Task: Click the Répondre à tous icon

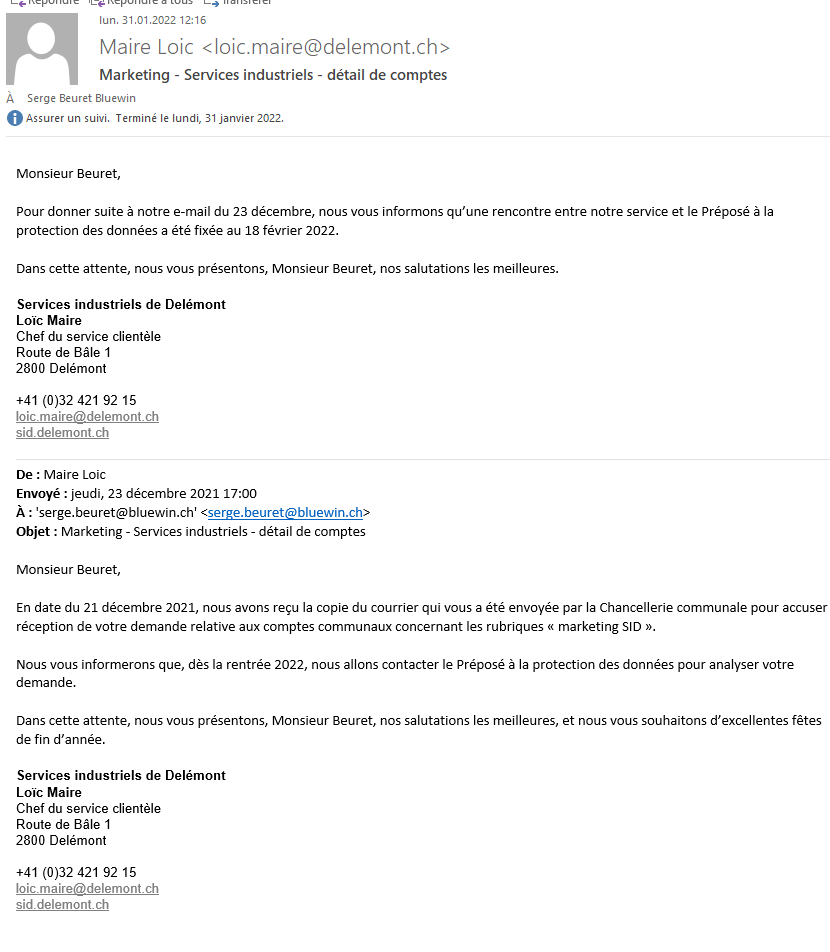Action: (x=98, y=3)
